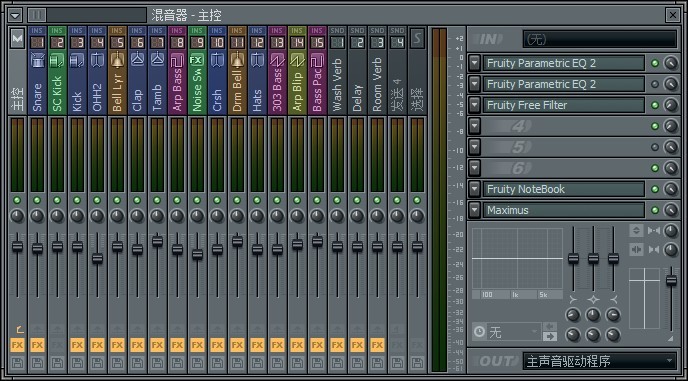Click the 303 Bass saw-wave icon

(277, 61)
